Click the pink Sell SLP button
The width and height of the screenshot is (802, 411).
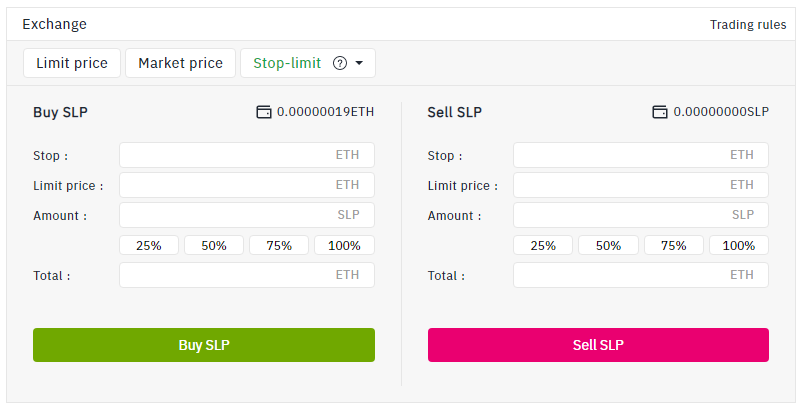click(x=598, y=345)
